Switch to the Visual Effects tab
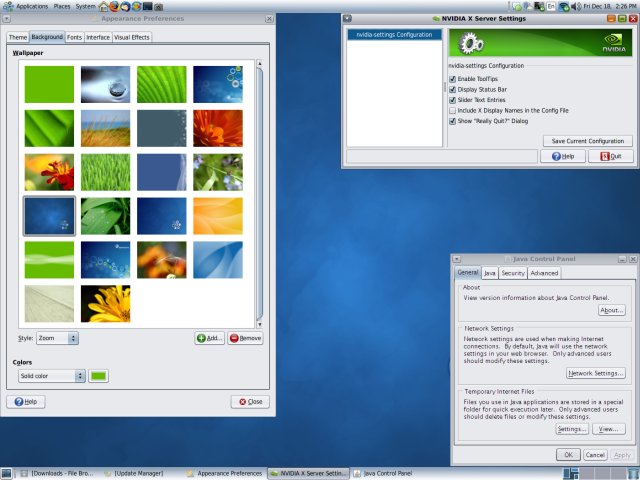The height and width of the screenshot is (480, 640). pos(132,37)
